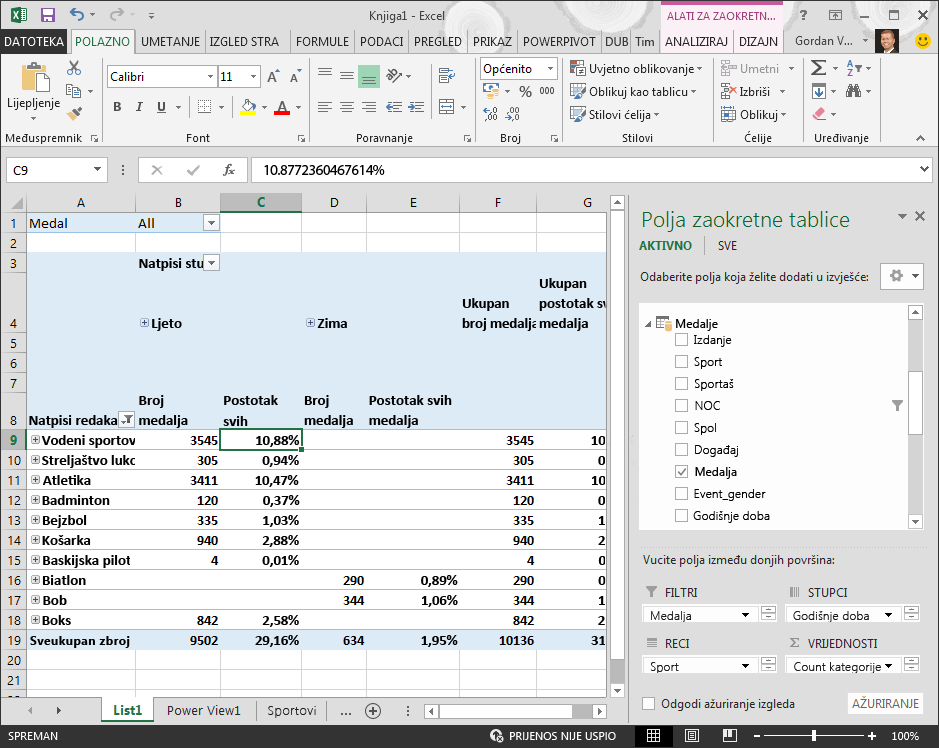
Task: Decrease font size with smaller A icon
Action: (295, 77)
